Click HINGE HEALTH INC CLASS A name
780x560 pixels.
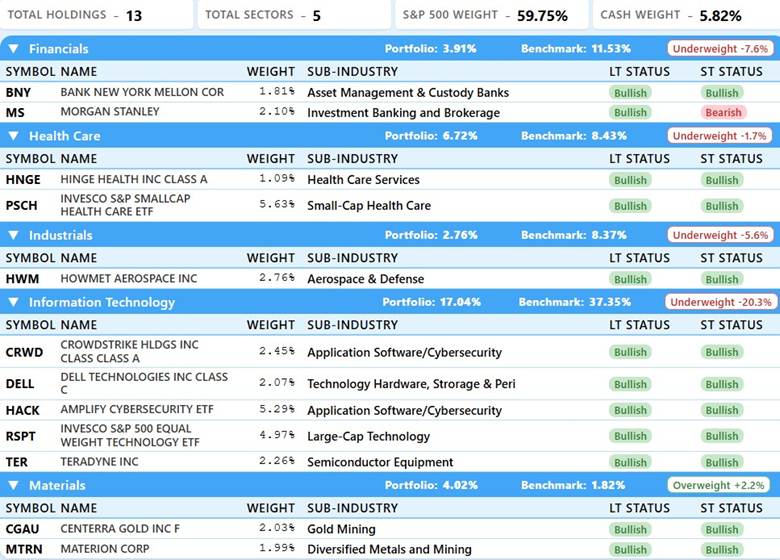click(x=134, y=179)
